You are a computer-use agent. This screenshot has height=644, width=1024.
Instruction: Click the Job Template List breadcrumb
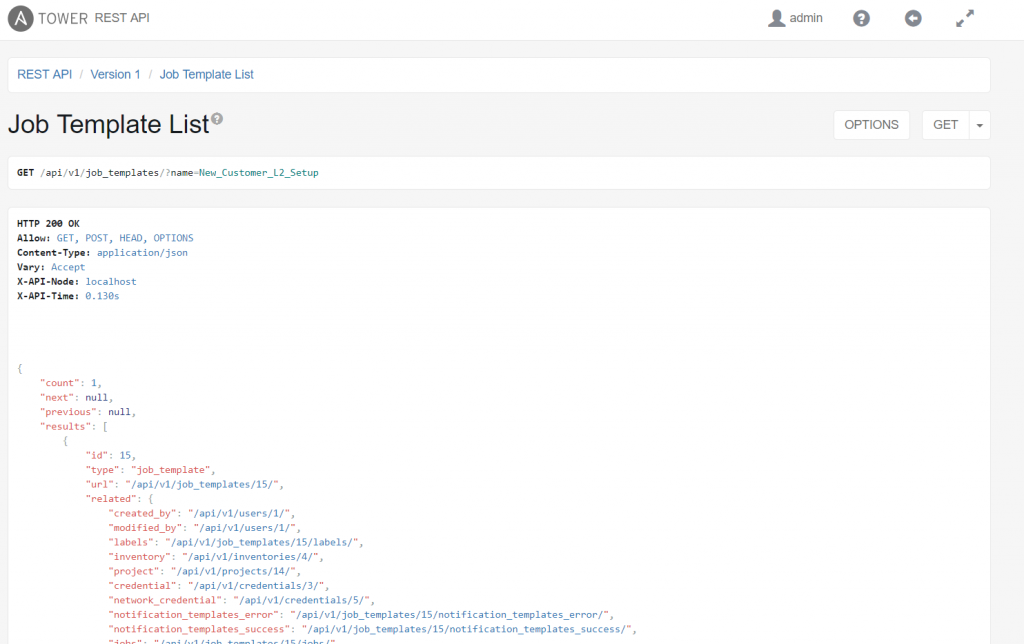[x=206, y=74]
